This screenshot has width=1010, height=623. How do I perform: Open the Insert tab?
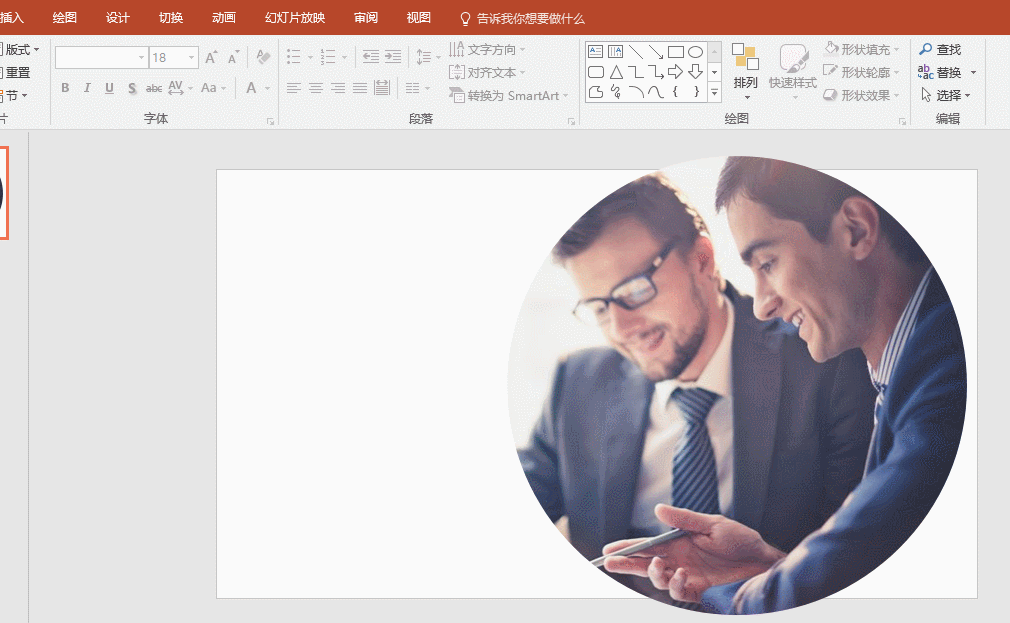[x=12, y=18]
